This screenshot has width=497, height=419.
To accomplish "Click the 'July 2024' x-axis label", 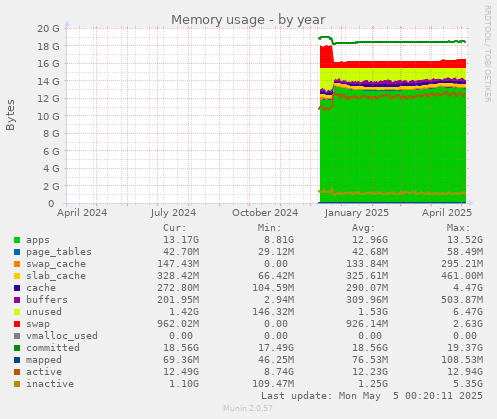I will click(173, 213).
